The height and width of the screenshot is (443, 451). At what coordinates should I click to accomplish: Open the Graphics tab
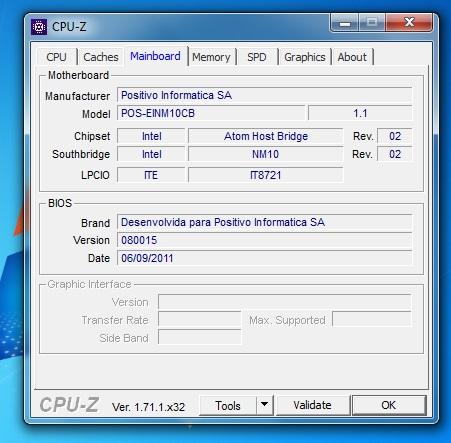tap(305, 57)
